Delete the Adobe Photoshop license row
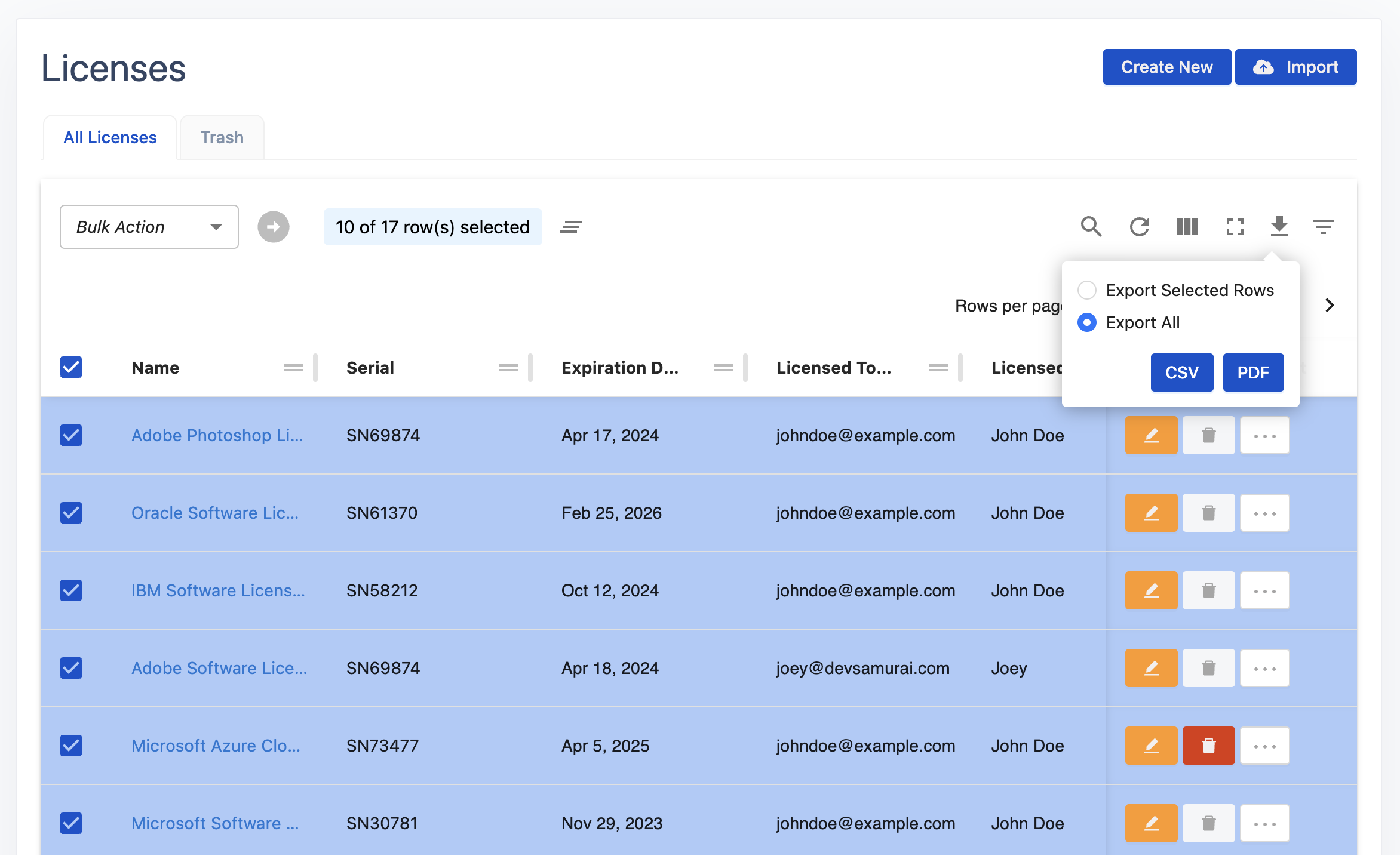This screenshot has width=1400, height=856. pos(1208,435)
